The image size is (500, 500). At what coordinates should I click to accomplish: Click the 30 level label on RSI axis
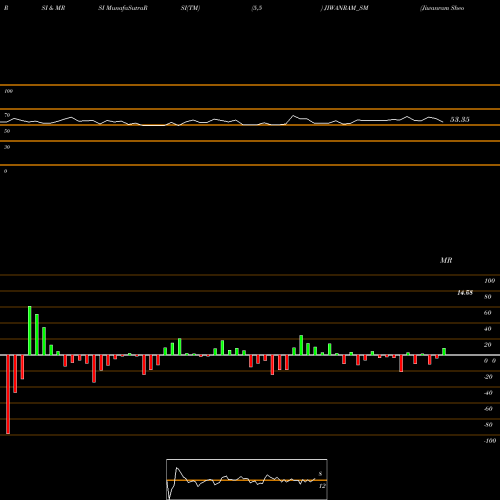click(7, 147)
